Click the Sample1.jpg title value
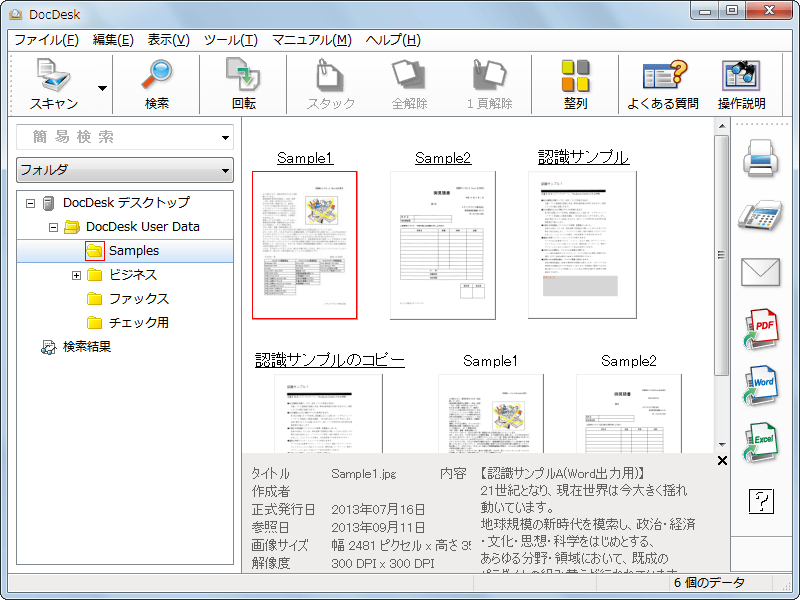 click(364, 474)
